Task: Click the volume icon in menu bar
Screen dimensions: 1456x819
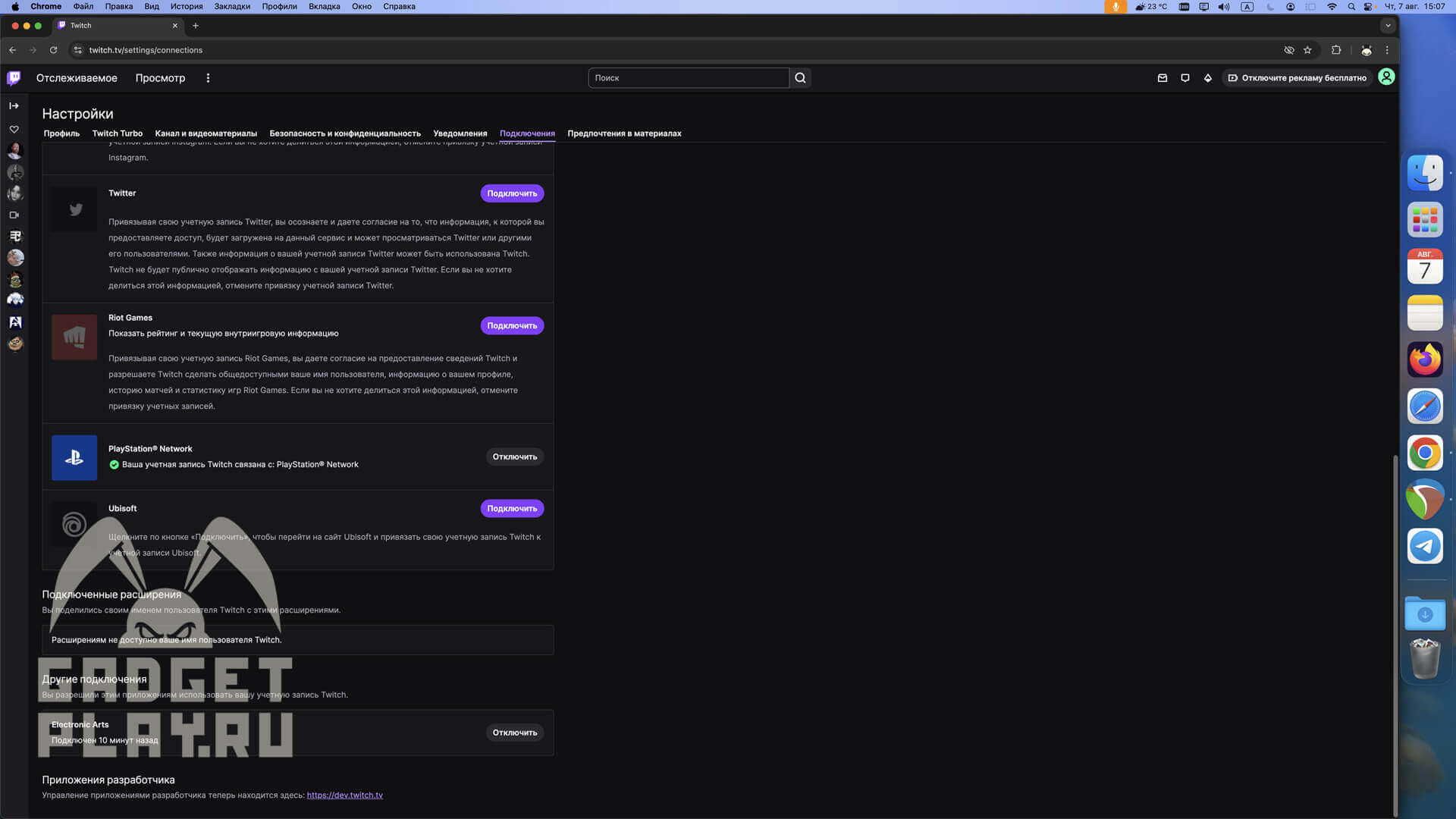Action: 1224,6
